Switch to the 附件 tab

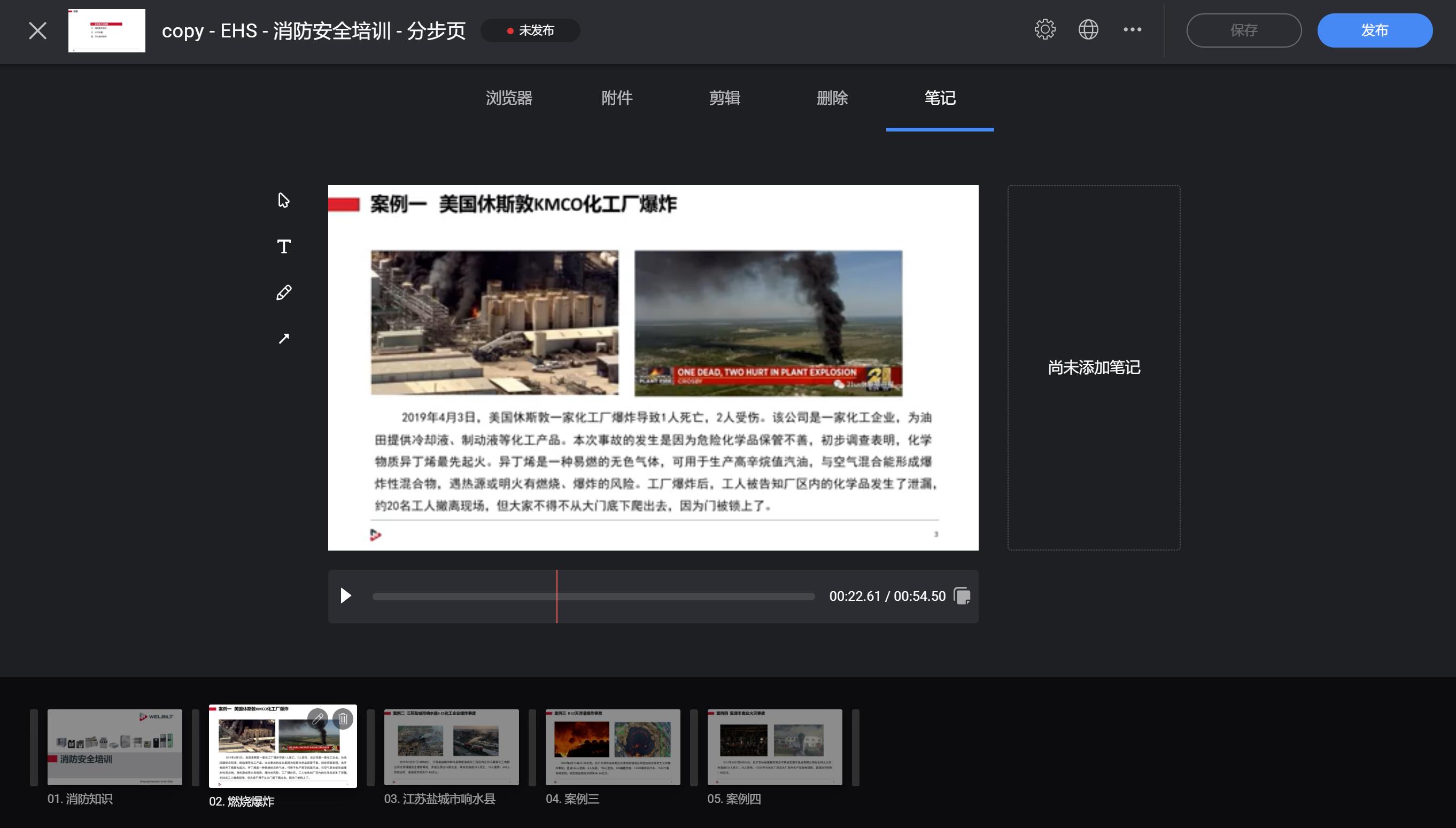point(617,98)
